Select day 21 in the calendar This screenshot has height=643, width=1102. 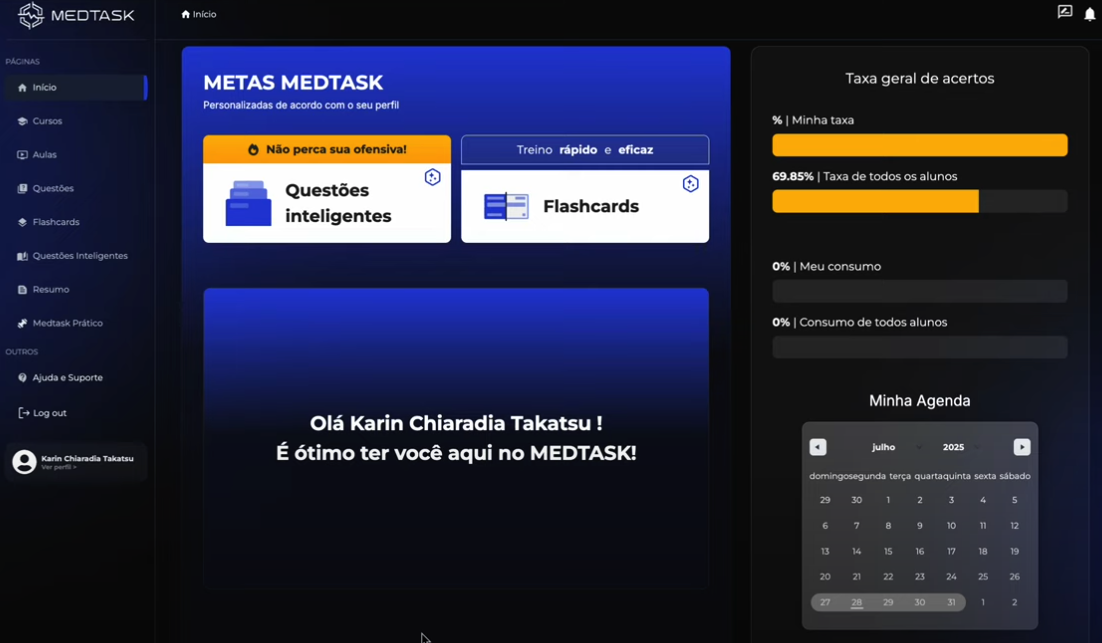tap(857, 577)
